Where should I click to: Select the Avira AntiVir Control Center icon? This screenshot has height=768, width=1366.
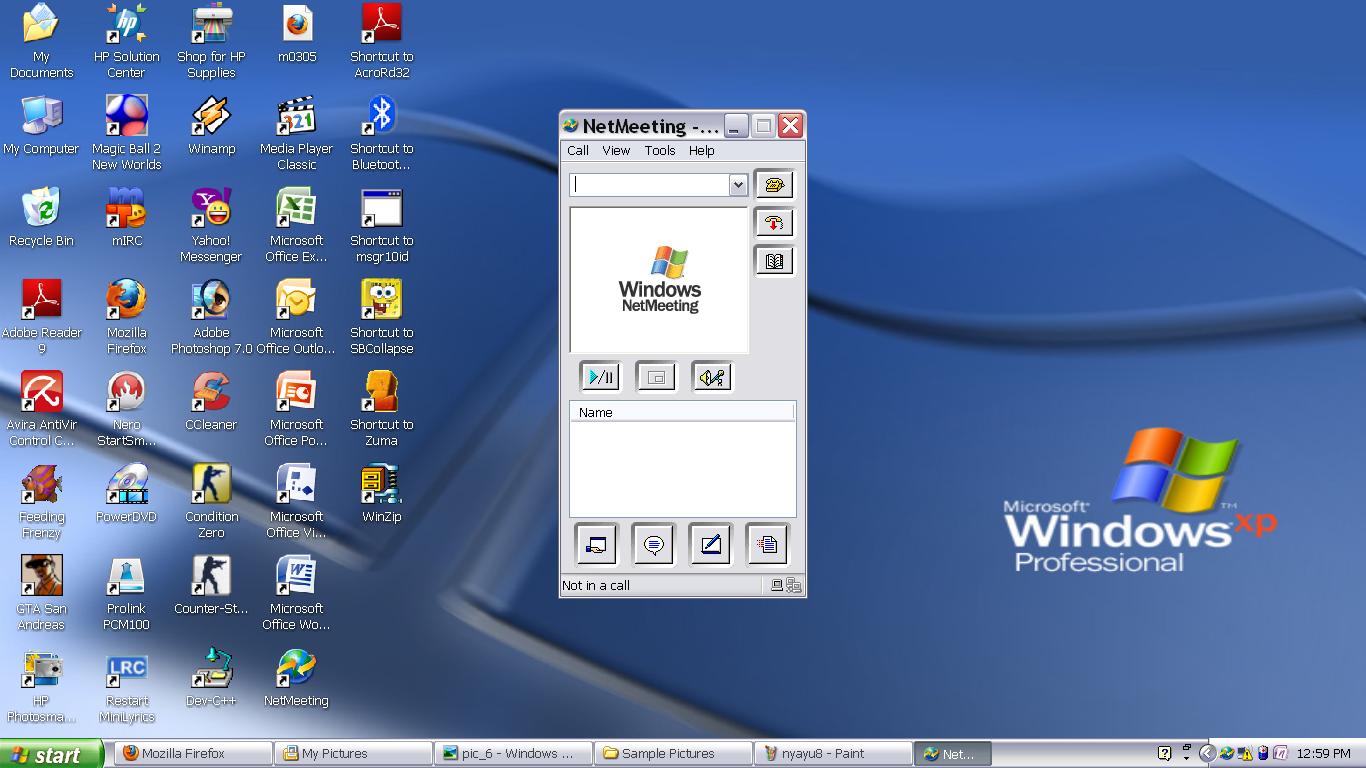pos(41,410)
